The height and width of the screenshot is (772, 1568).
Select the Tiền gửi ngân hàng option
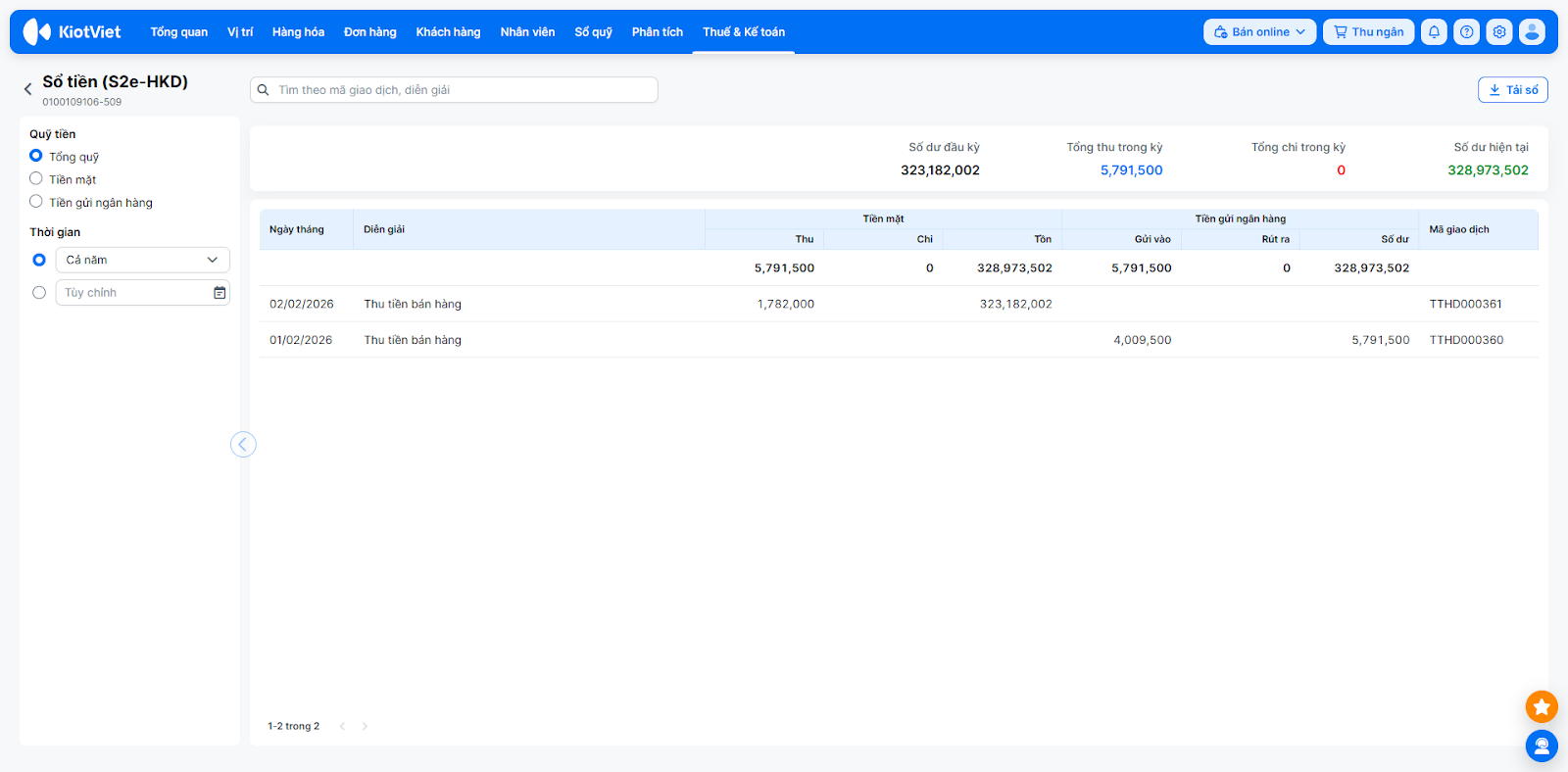(x=36, y=202)
